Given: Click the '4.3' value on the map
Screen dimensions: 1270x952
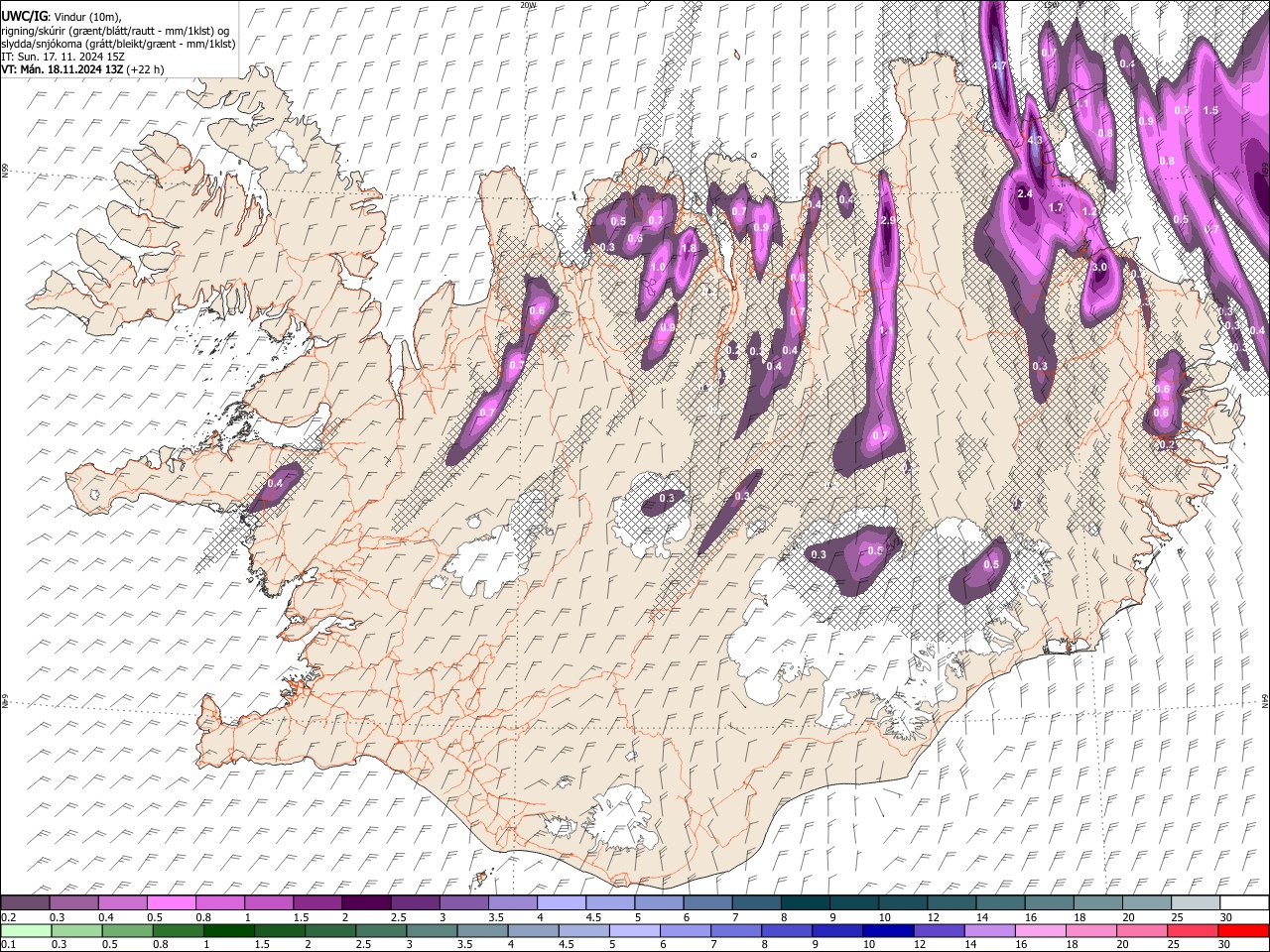Looking at the screenshot, I should tap(1035, 141).
